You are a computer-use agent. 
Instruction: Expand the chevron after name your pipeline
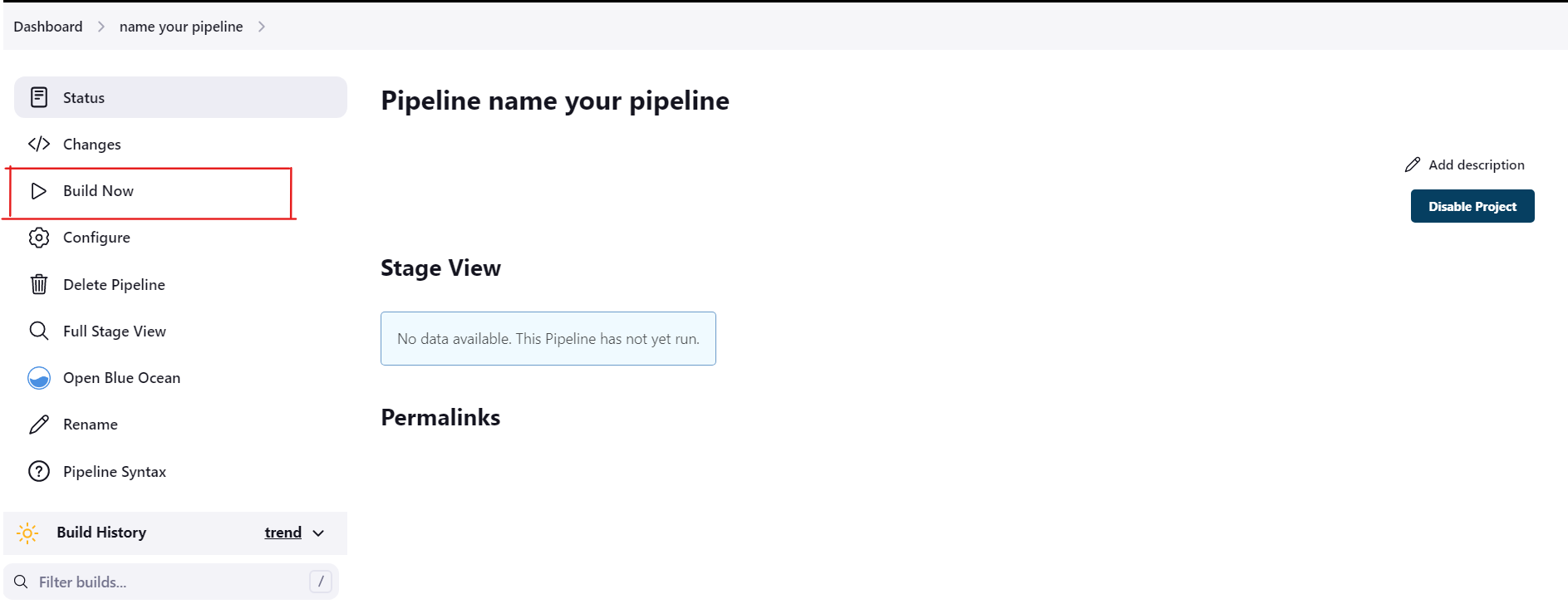(262, 26)
